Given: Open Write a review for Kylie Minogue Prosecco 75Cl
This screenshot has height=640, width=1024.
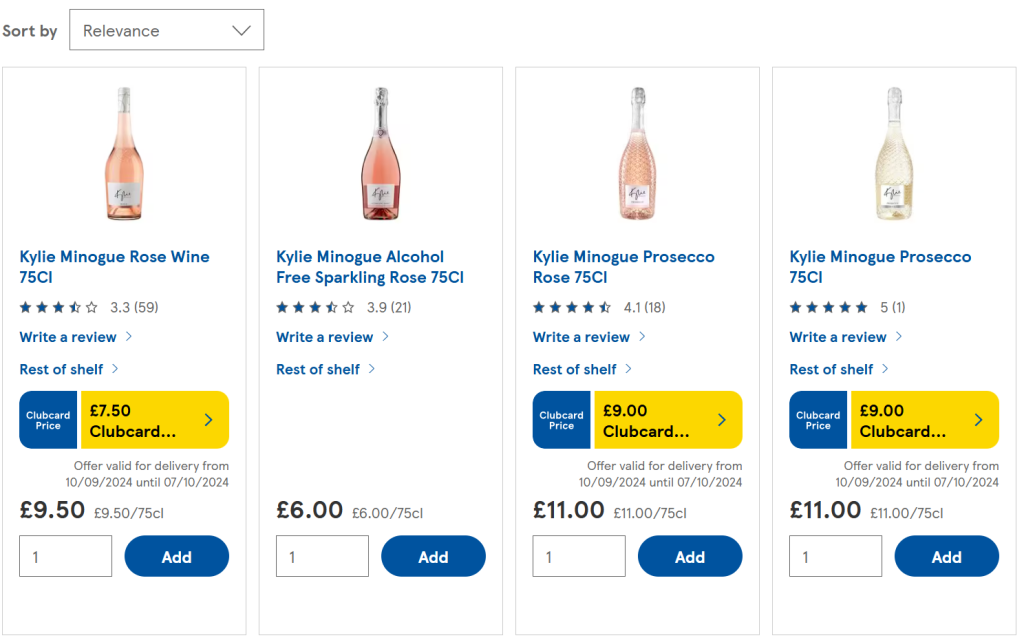Looking at the screenshot, I should tap(838, 337).
